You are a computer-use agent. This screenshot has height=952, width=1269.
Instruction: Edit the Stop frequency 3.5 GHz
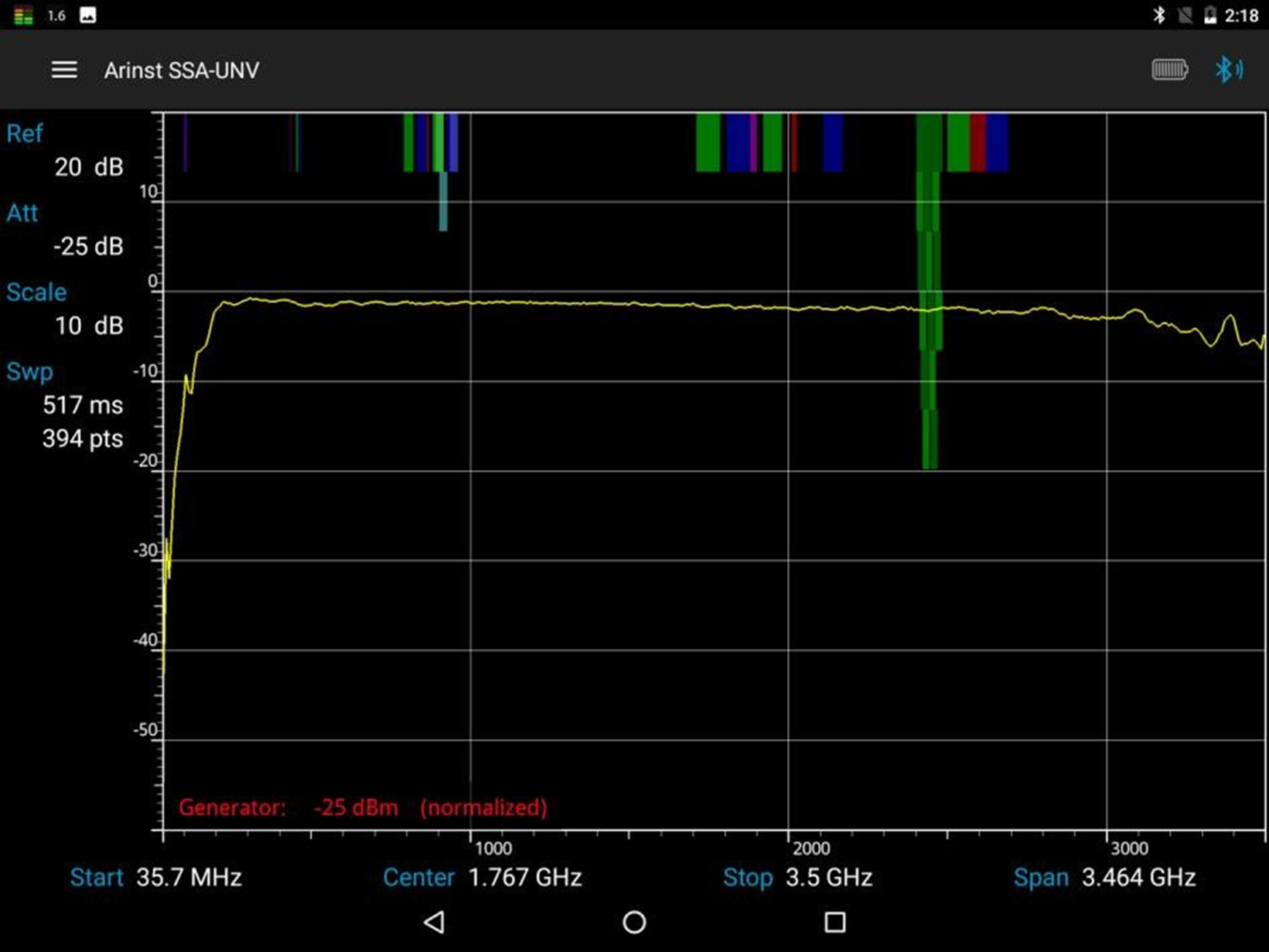point(828,878)
